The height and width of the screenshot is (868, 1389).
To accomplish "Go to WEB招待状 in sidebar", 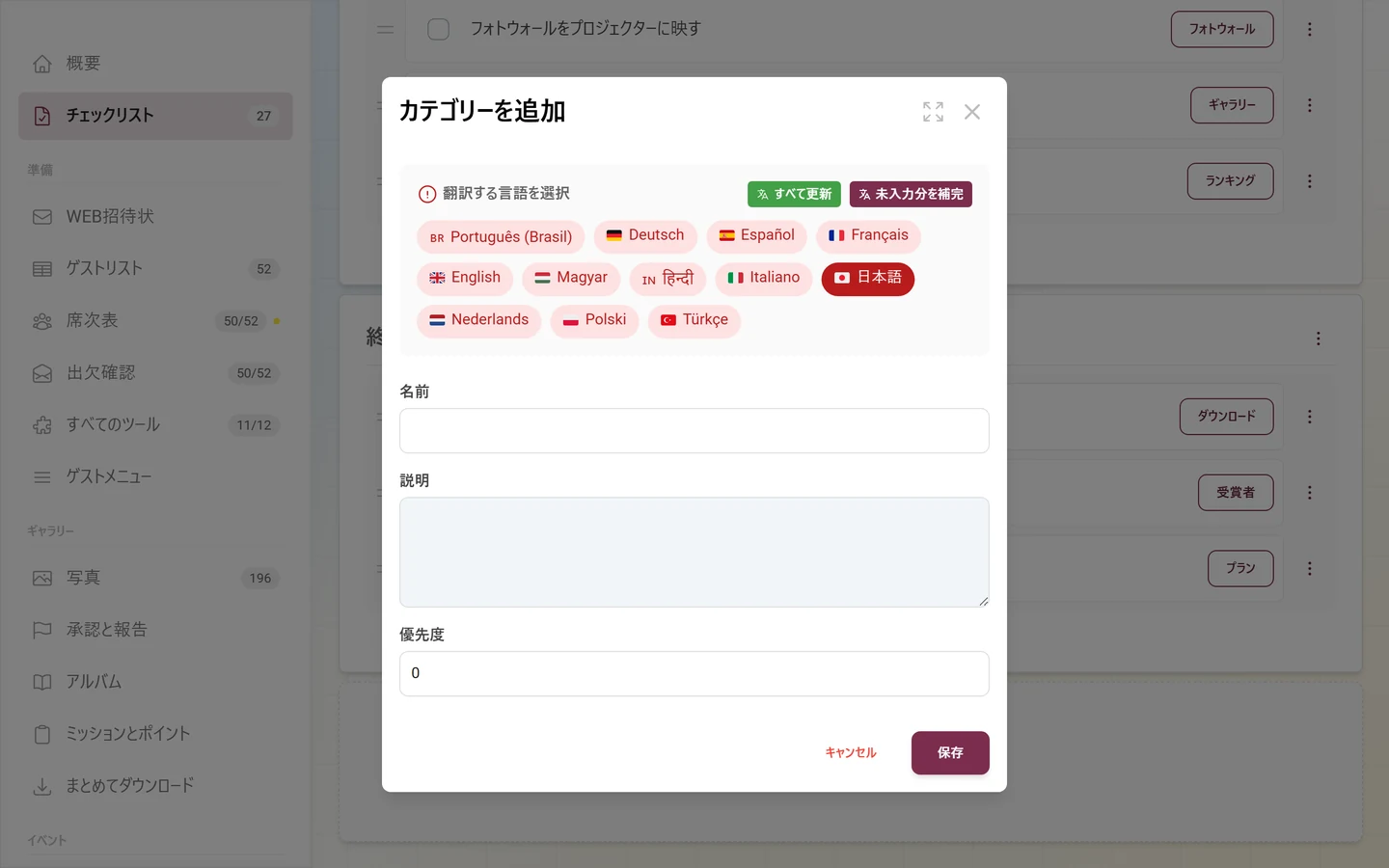I will coord(155,217).
